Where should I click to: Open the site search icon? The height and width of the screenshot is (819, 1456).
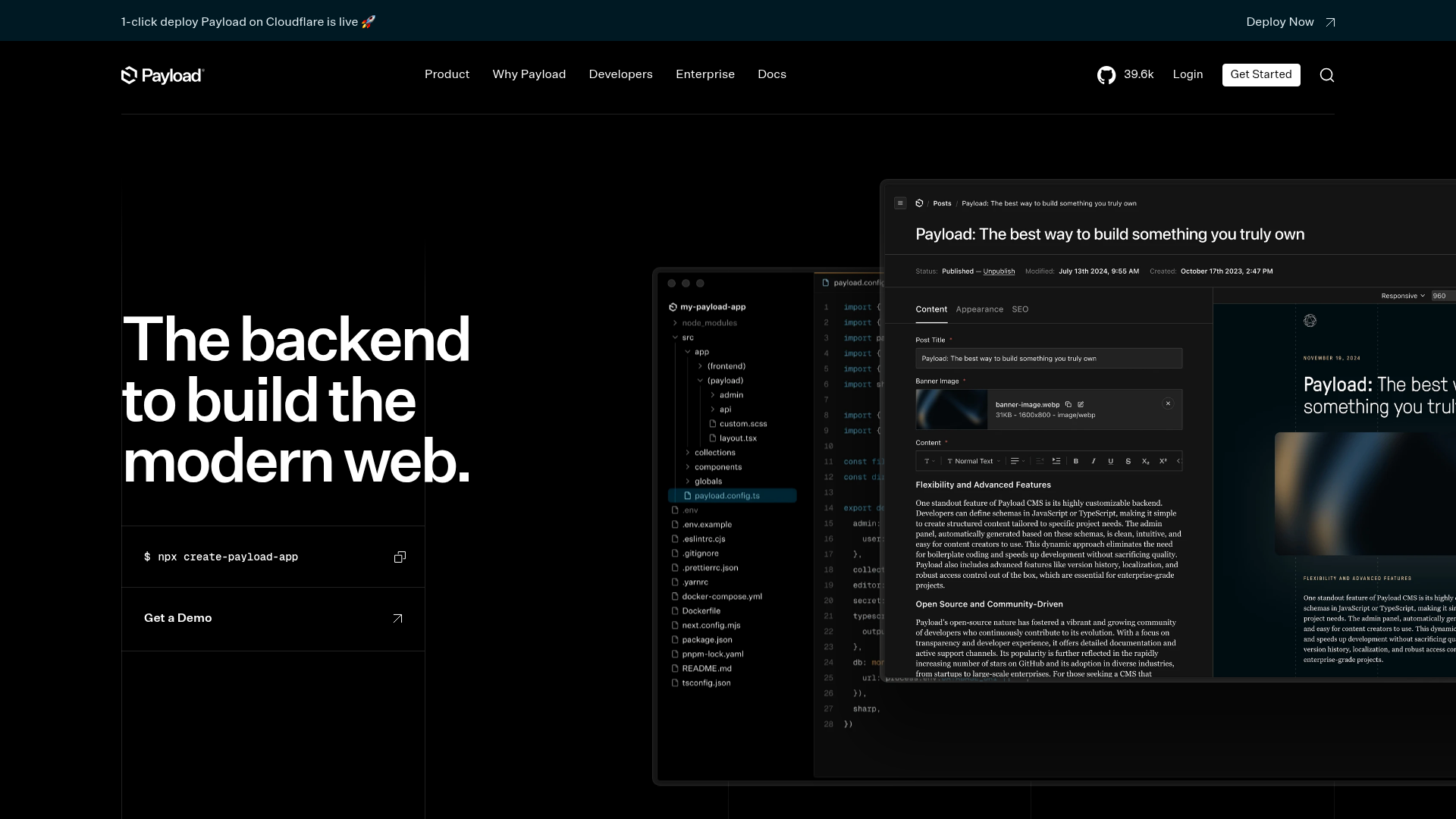tap(1326, 75)
